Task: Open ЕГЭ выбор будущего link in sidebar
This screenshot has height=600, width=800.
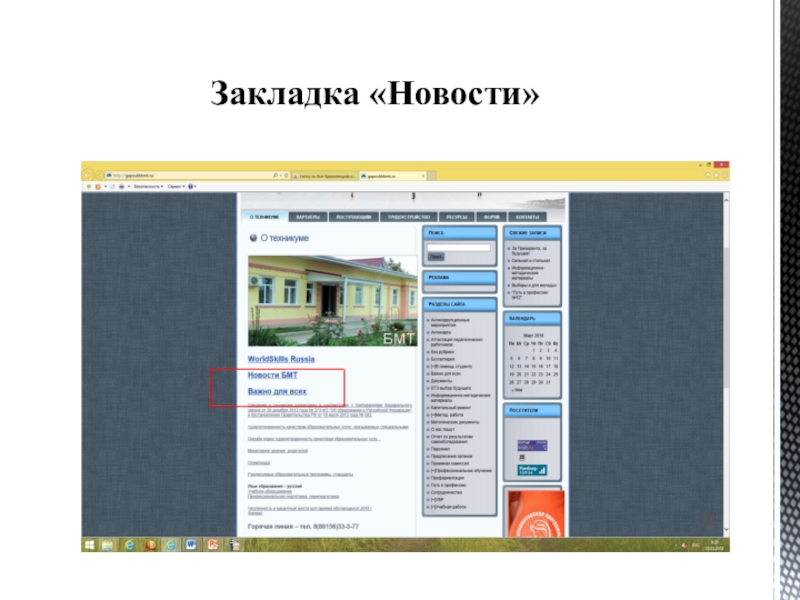Action: coord(451,388)
